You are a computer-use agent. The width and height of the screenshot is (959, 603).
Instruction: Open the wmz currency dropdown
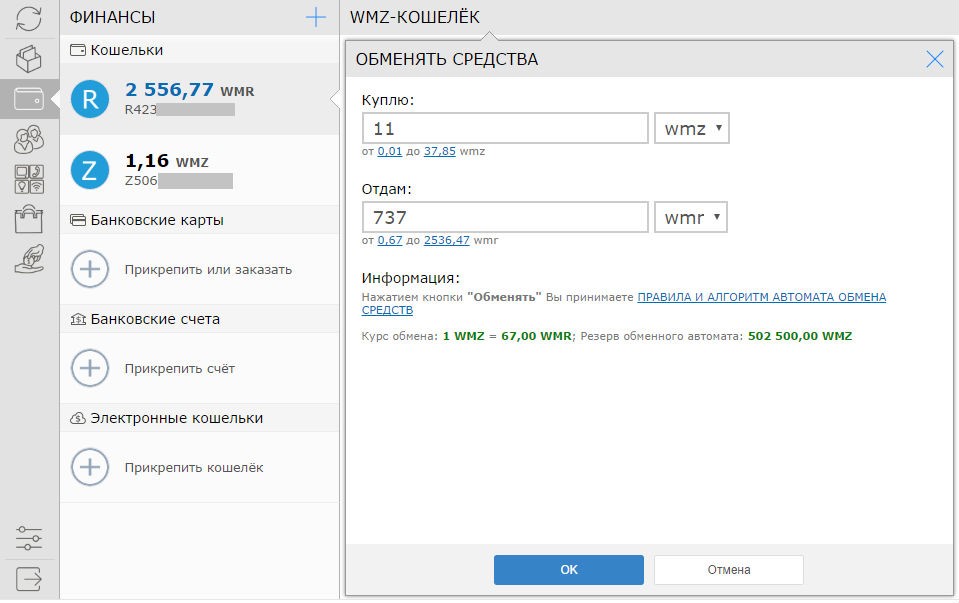691,127
